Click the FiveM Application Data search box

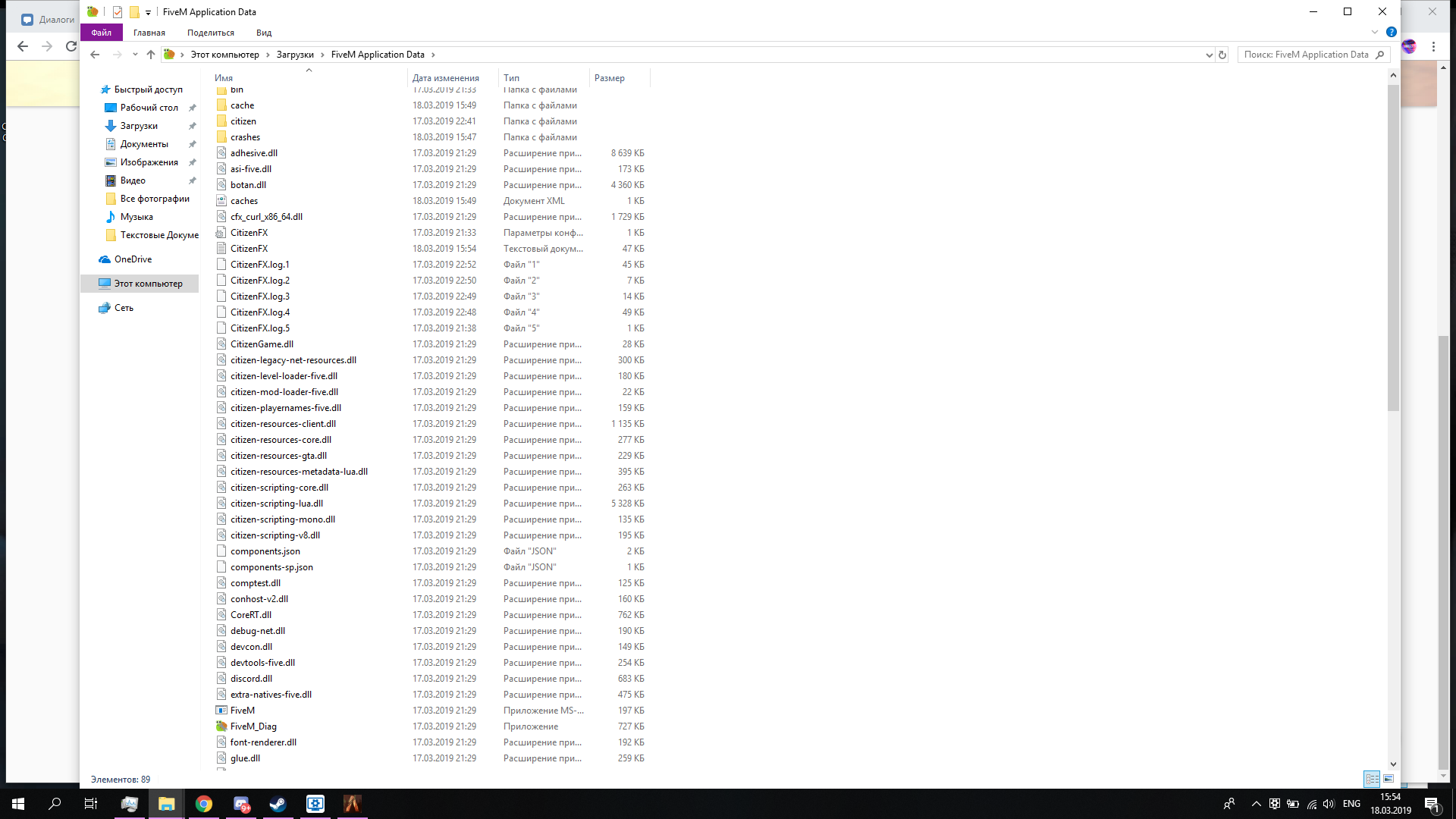(1313, 55)
